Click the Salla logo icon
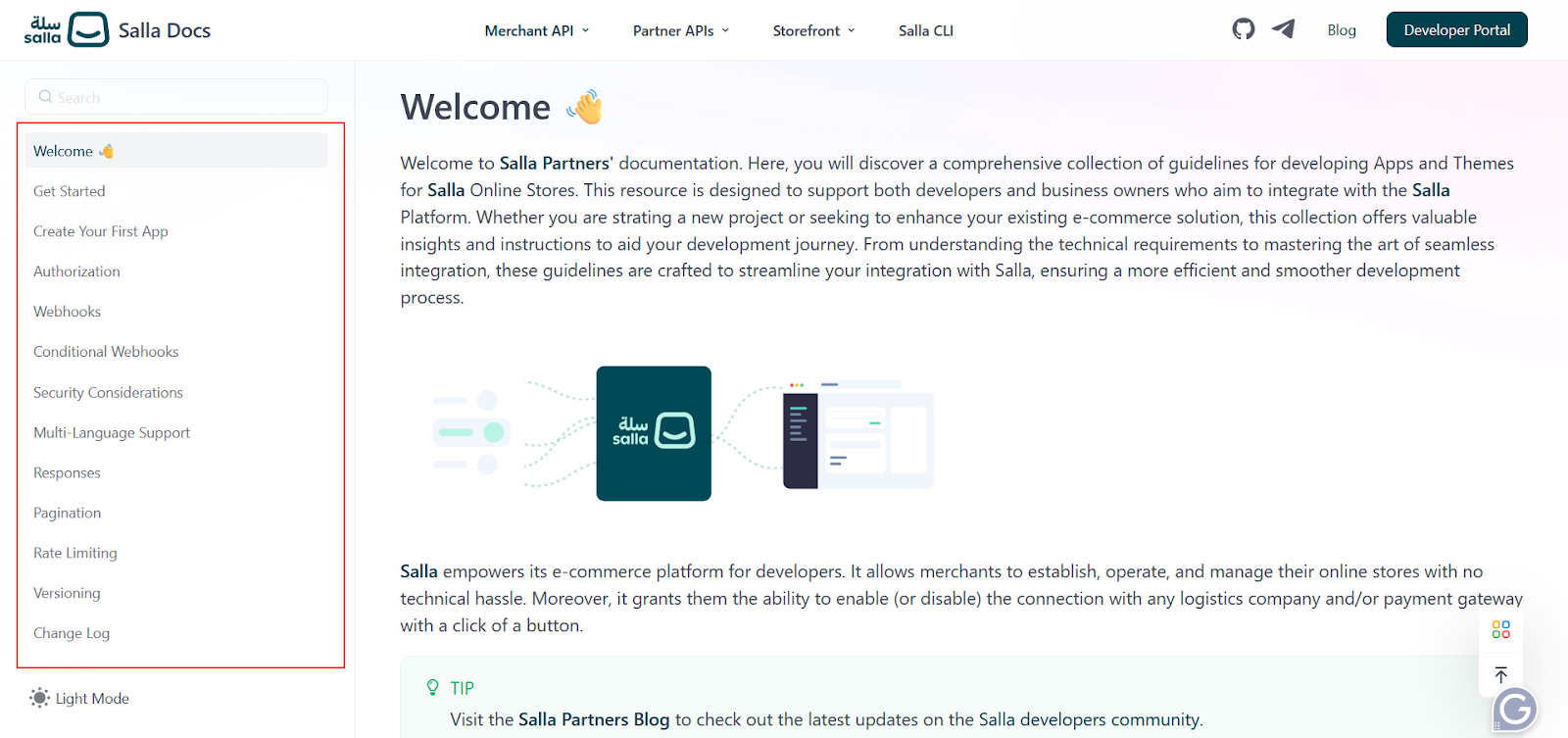This screenshot has height=738, width=1568. [66, 29]
